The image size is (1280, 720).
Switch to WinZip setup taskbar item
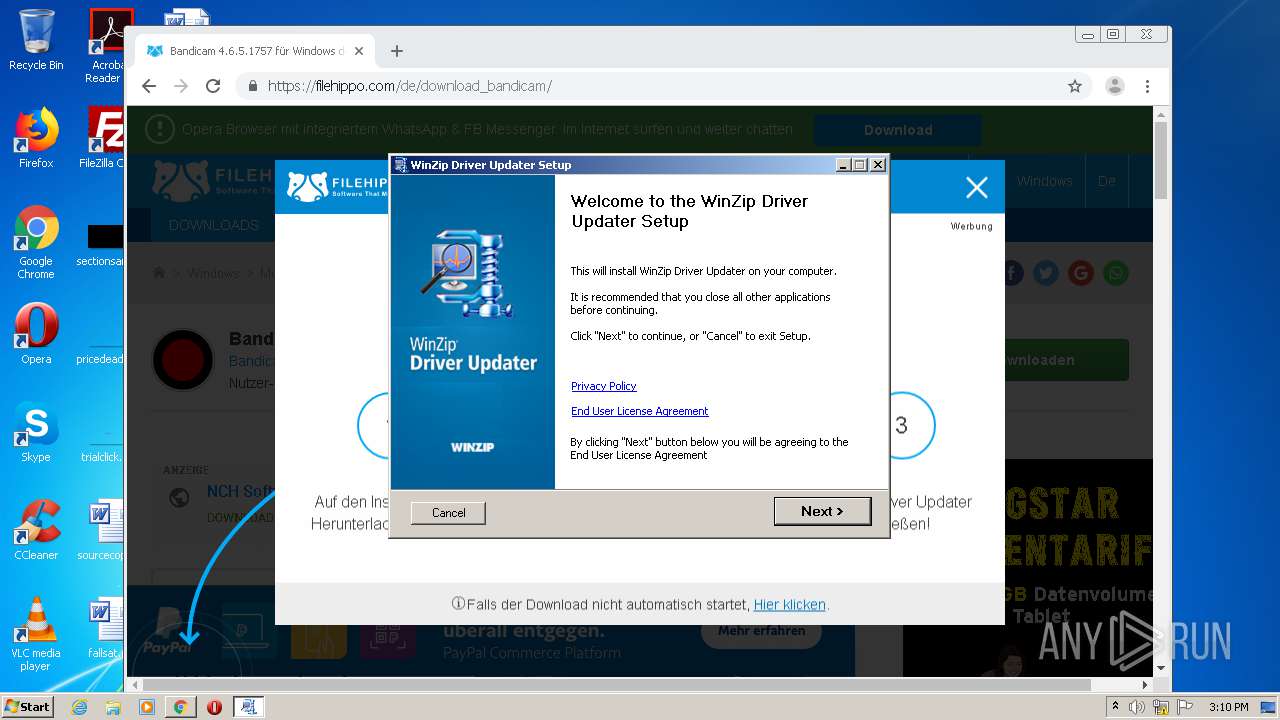(248, 707)
